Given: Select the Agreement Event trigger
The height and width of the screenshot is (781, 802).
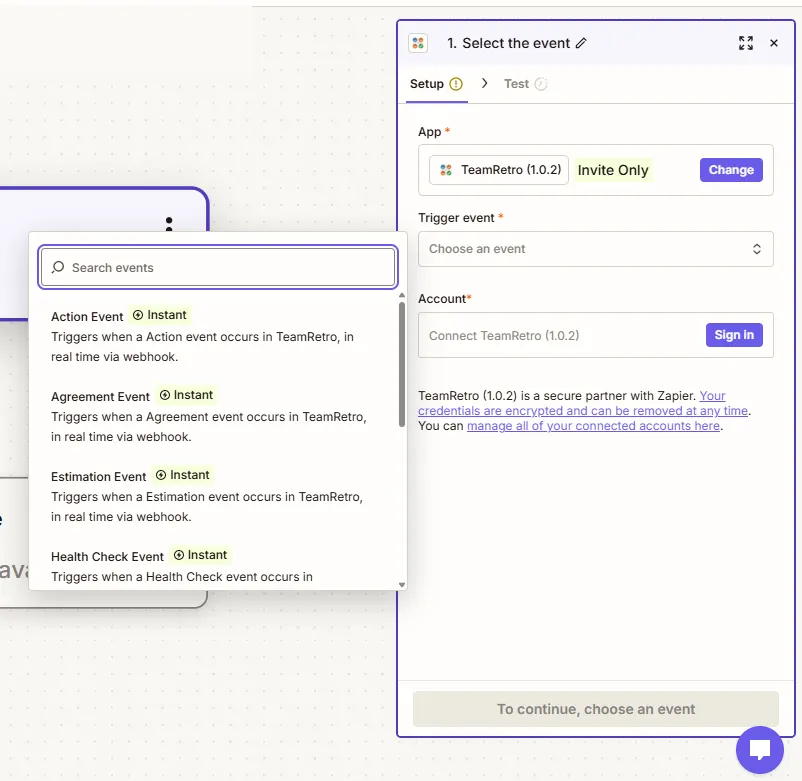Looking at the screenshot, I should coord(212,416).
